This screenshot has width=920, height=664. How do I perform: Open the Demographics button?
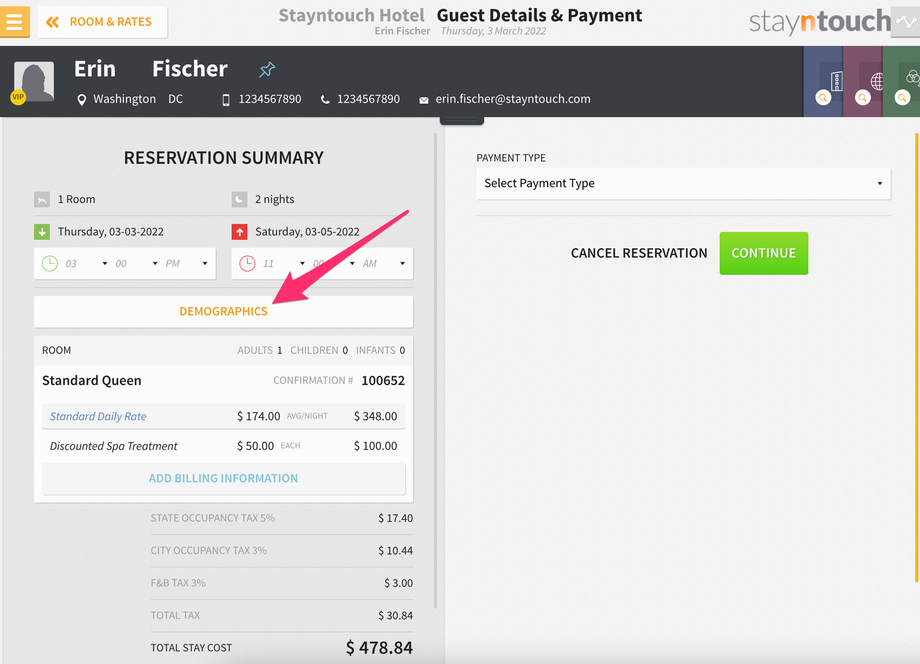click(x=224, y=311)
